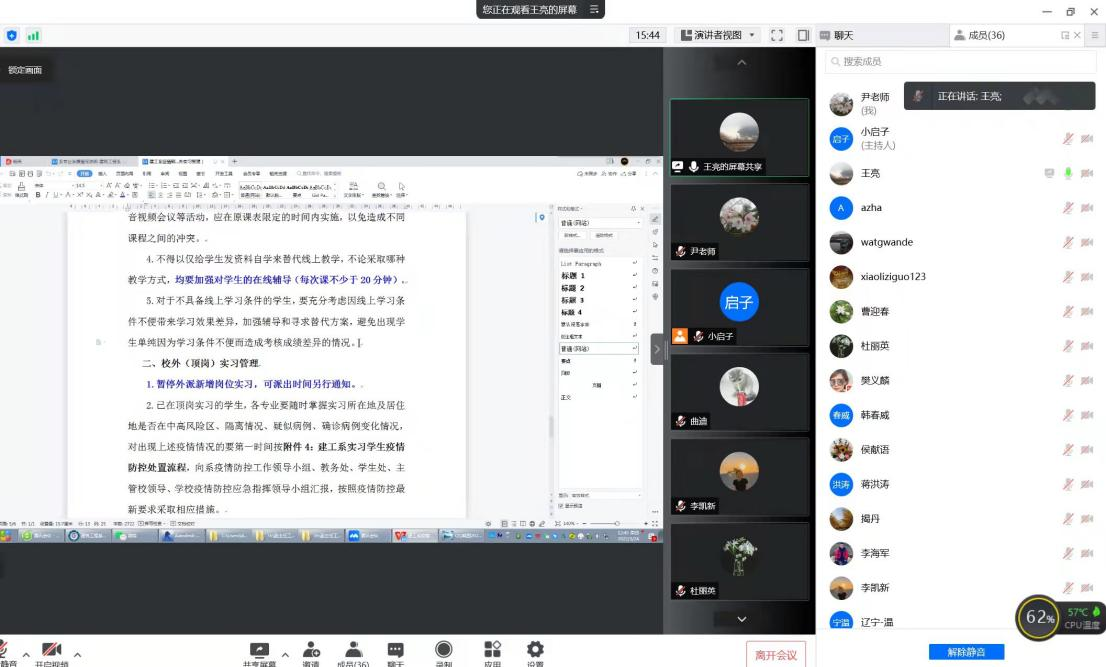Click the Record (录制) icon
Image resolution: width=1106 pixels, height=667 pixels.
[443, 650]
